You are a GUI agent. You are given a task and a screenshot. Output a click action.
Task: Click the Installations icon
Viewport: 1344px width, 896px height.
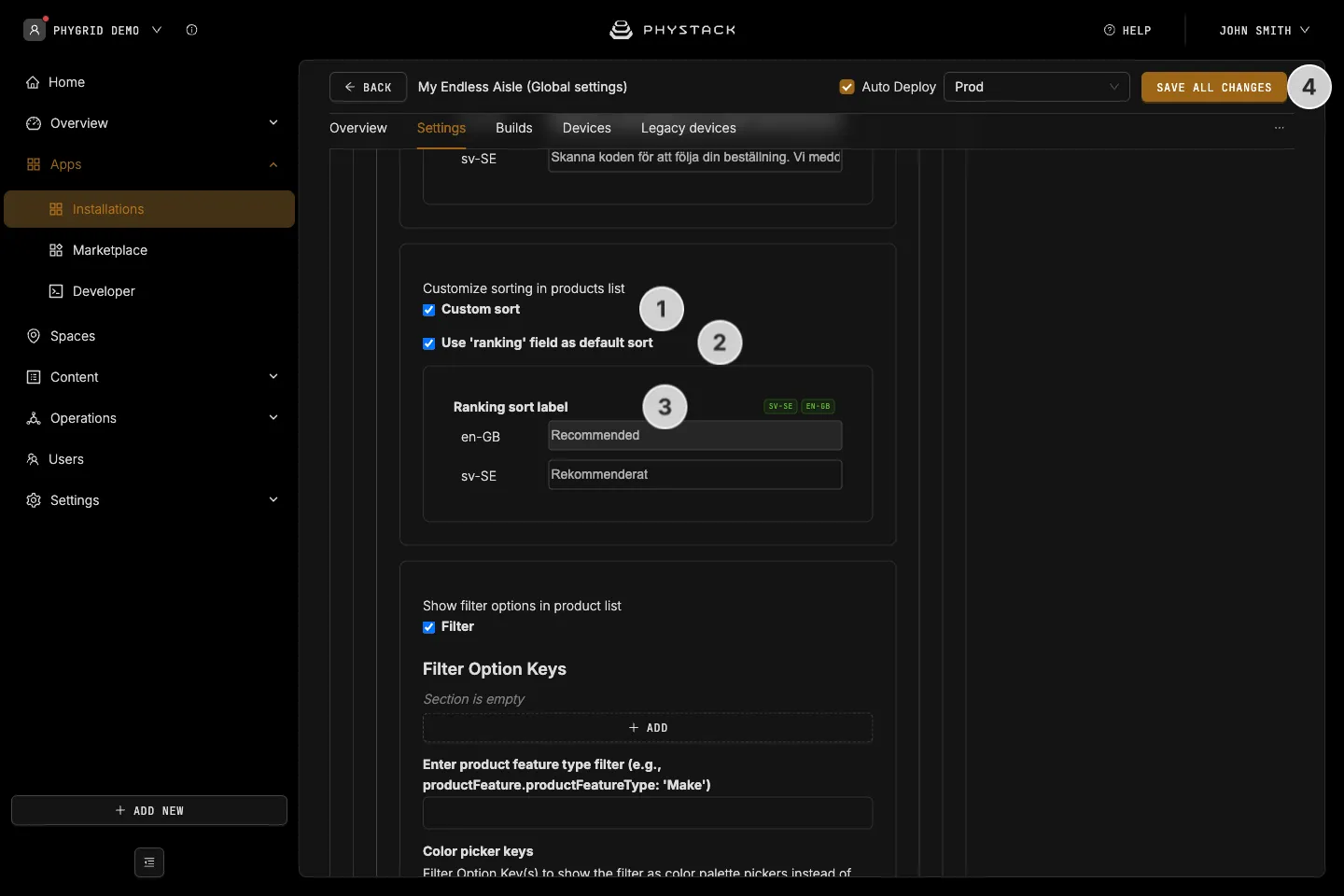tap(56, 209)
